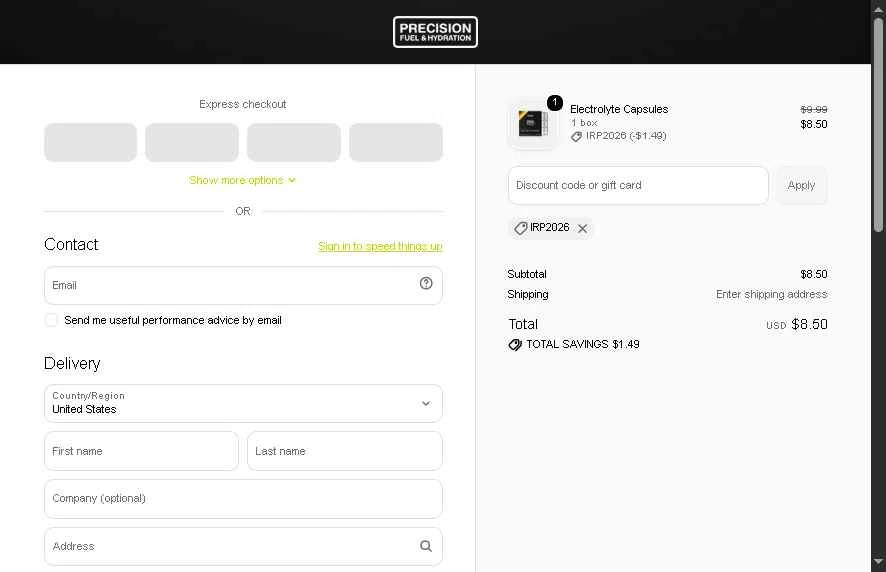Image resolution: width=886 pixels, height=572 pixels.
Task: Click the total savings tag icon
Action: pos(515,345)
